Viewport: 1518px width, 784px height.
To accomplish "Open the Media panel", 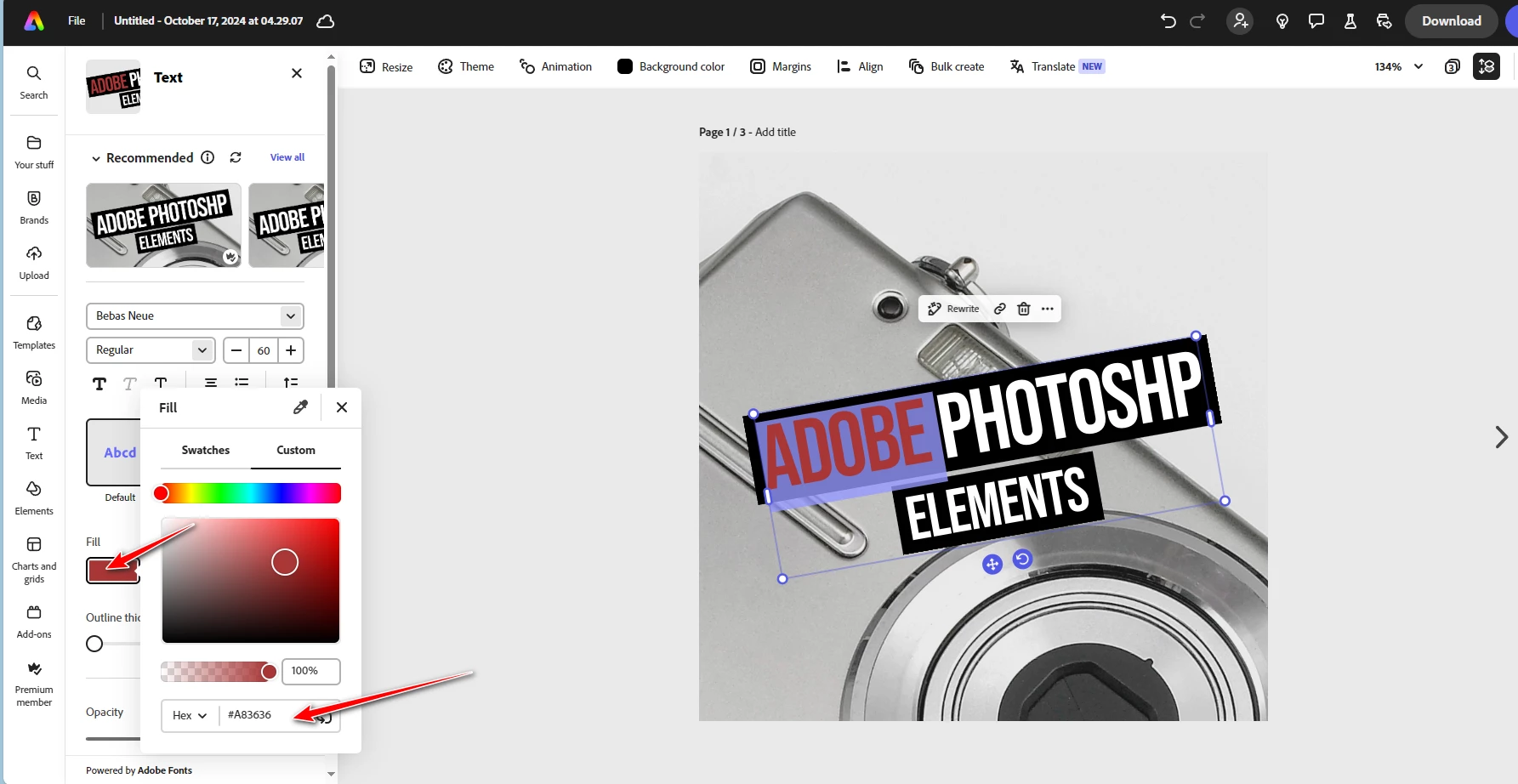I will [34, 388].
